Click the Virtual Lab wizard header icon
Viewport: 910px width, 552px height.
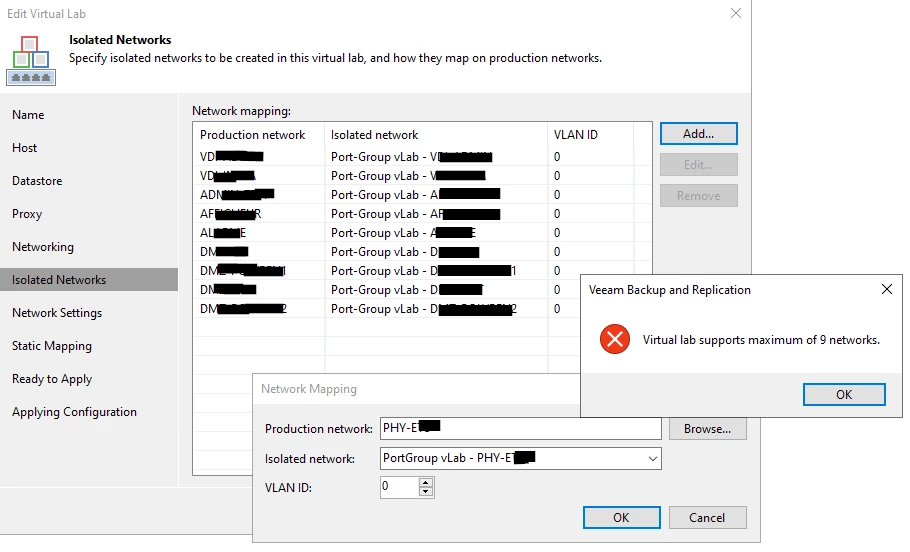(x=31, y=60)
